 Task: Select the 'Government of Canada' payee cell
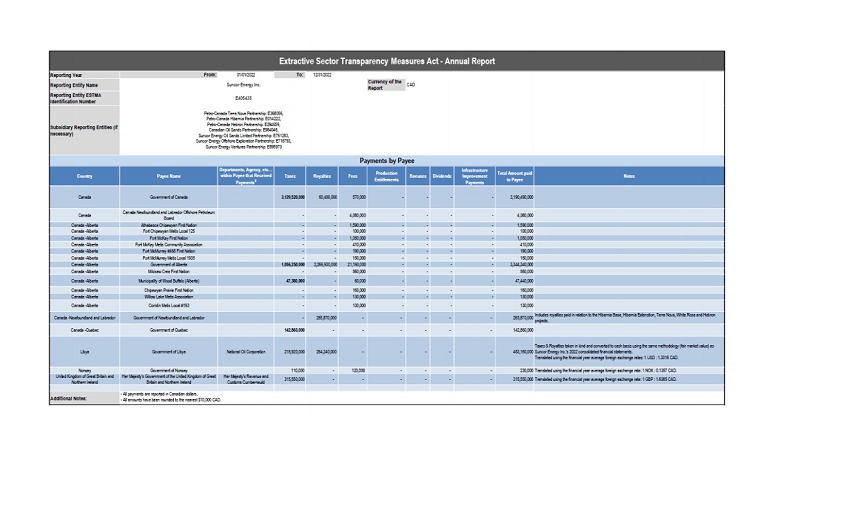(x=169, y=197)
